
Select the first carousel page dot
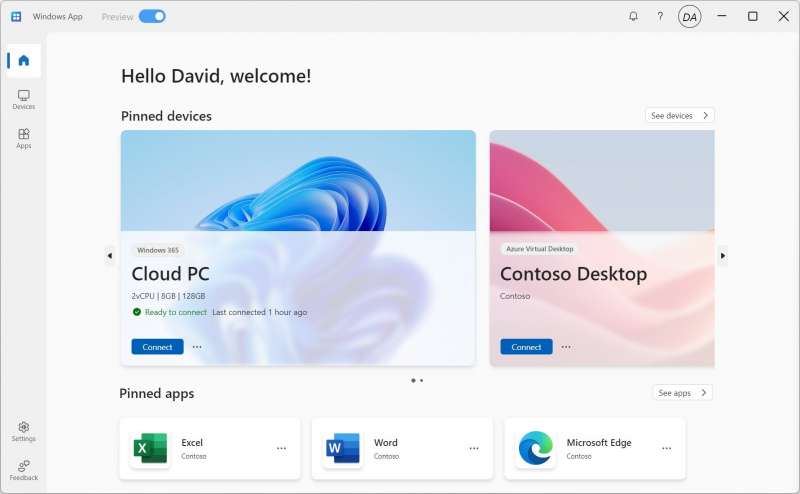[x=413, y=380]
